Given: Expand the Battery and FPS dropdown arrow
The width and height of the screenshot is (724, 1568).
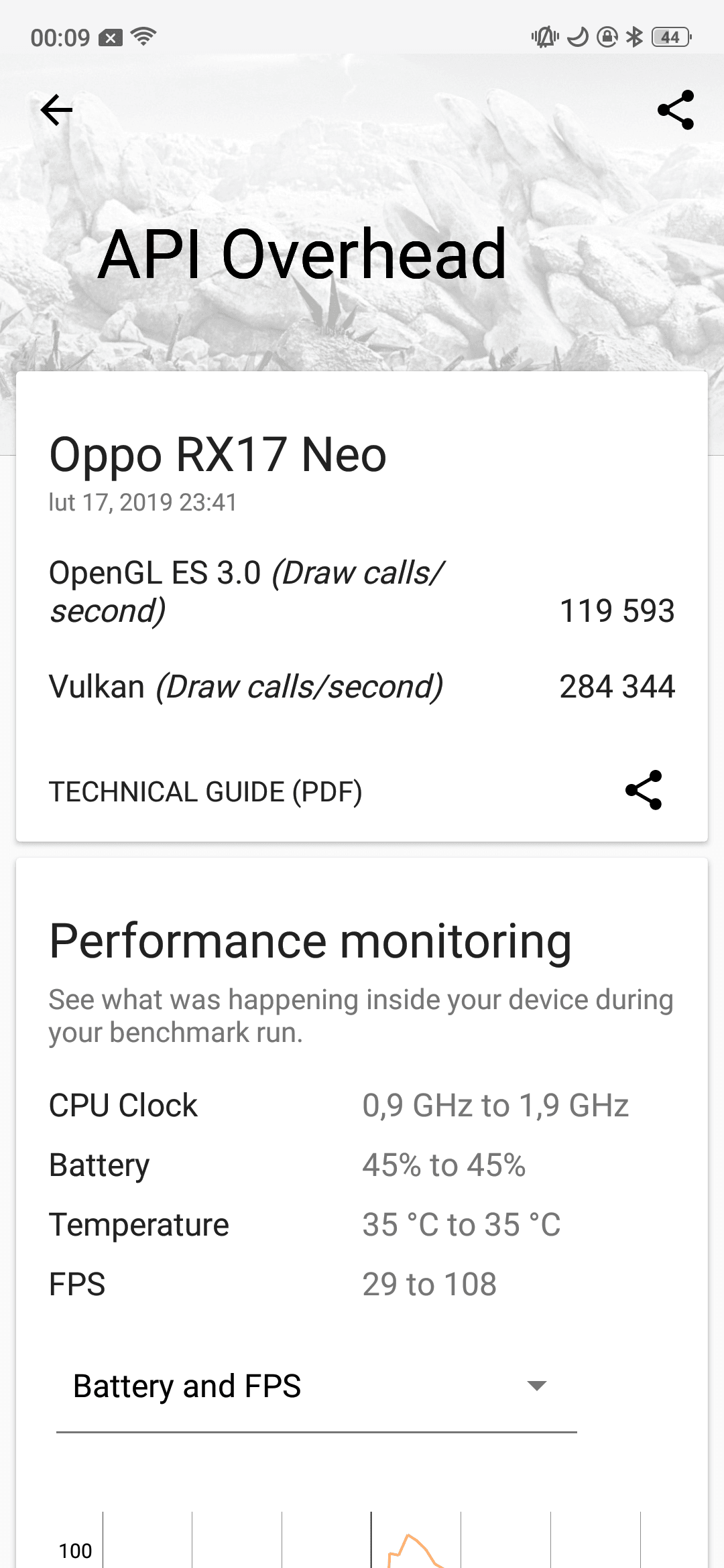Looking at the screenshot, I should pos(537,1386).
